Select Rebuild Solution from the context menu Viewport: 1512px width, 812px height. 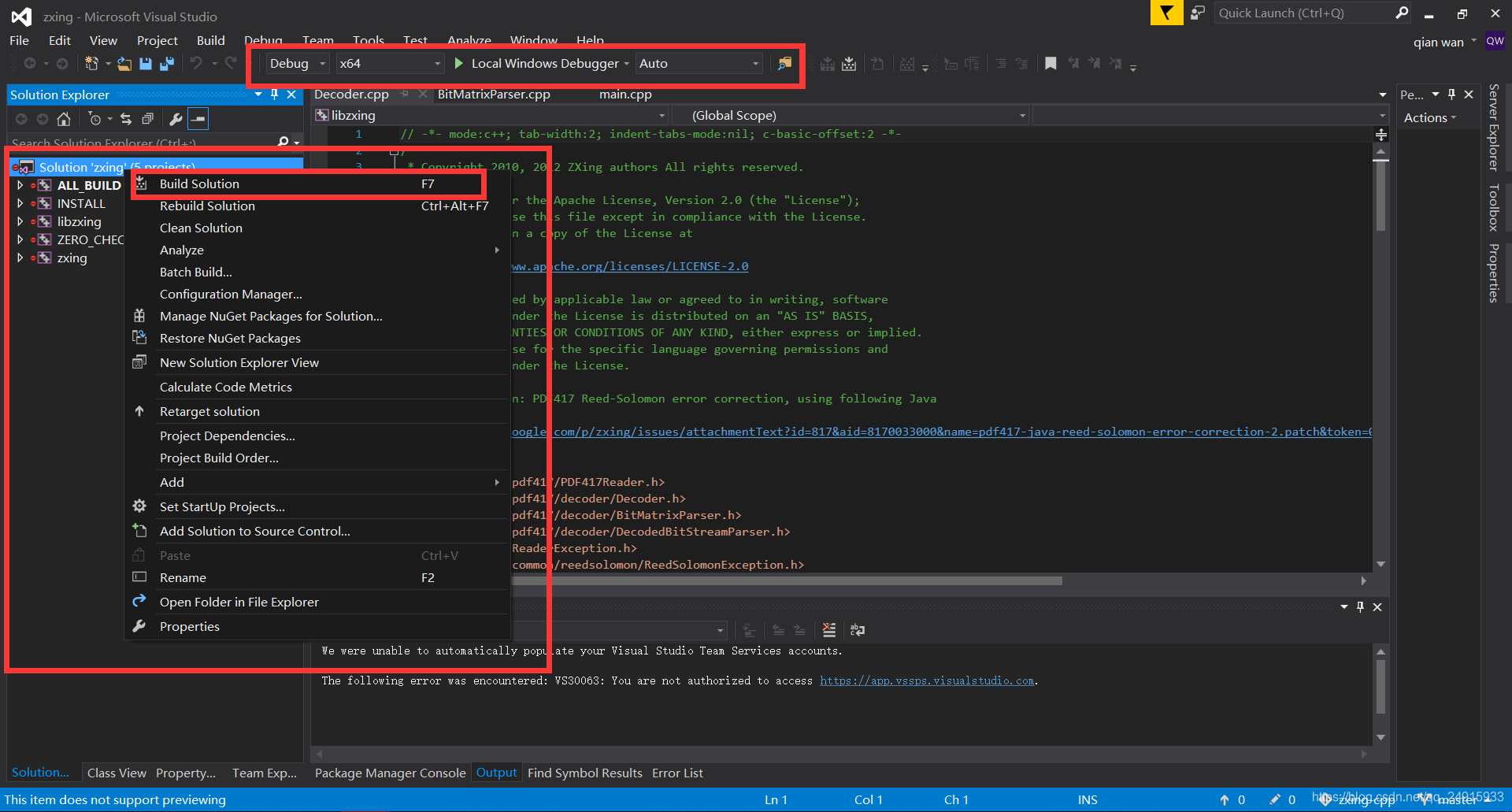[x=319, y=206]
